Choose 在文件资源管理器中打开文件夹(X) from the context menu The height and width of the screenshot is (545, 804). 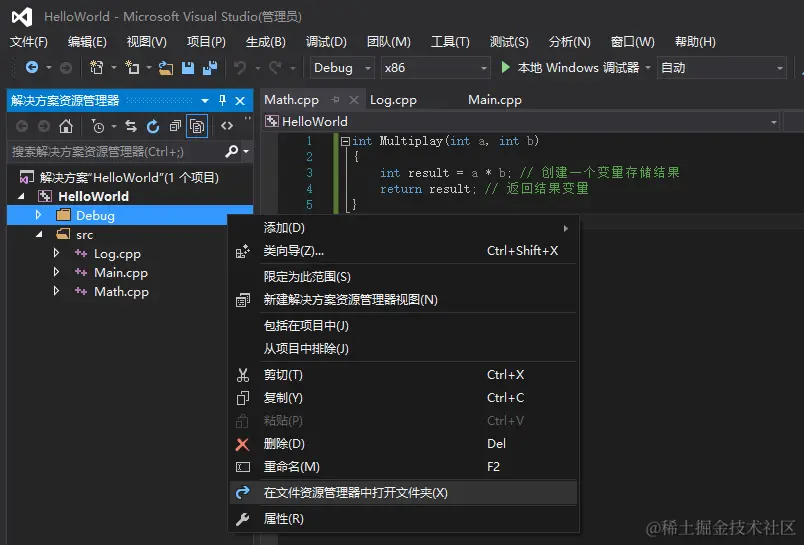(404, 493)
